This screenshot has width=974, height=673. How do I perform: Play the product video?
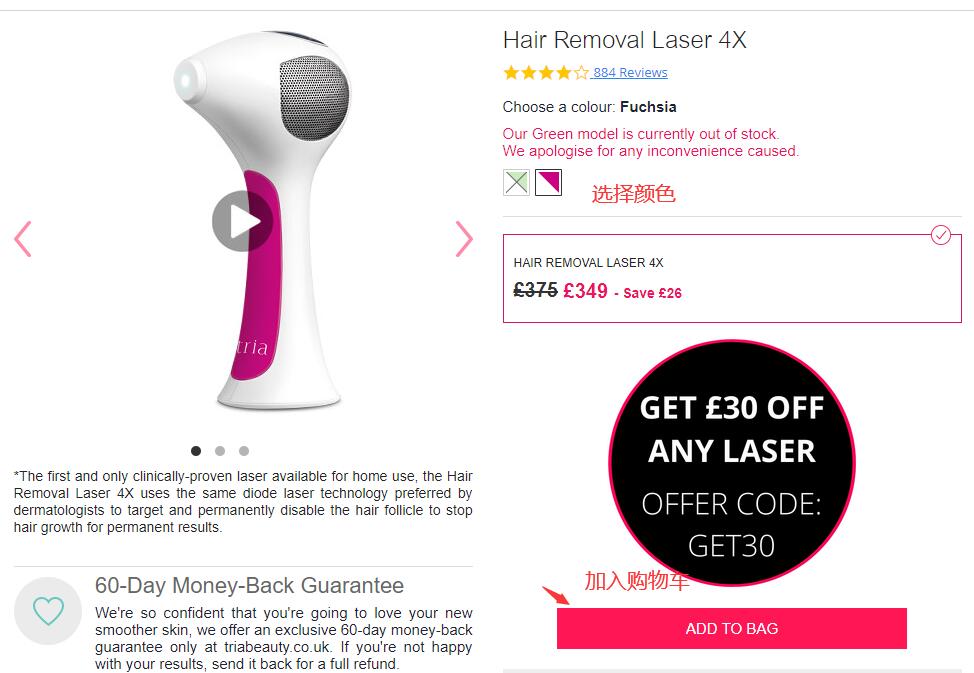[x=242, y=221]
